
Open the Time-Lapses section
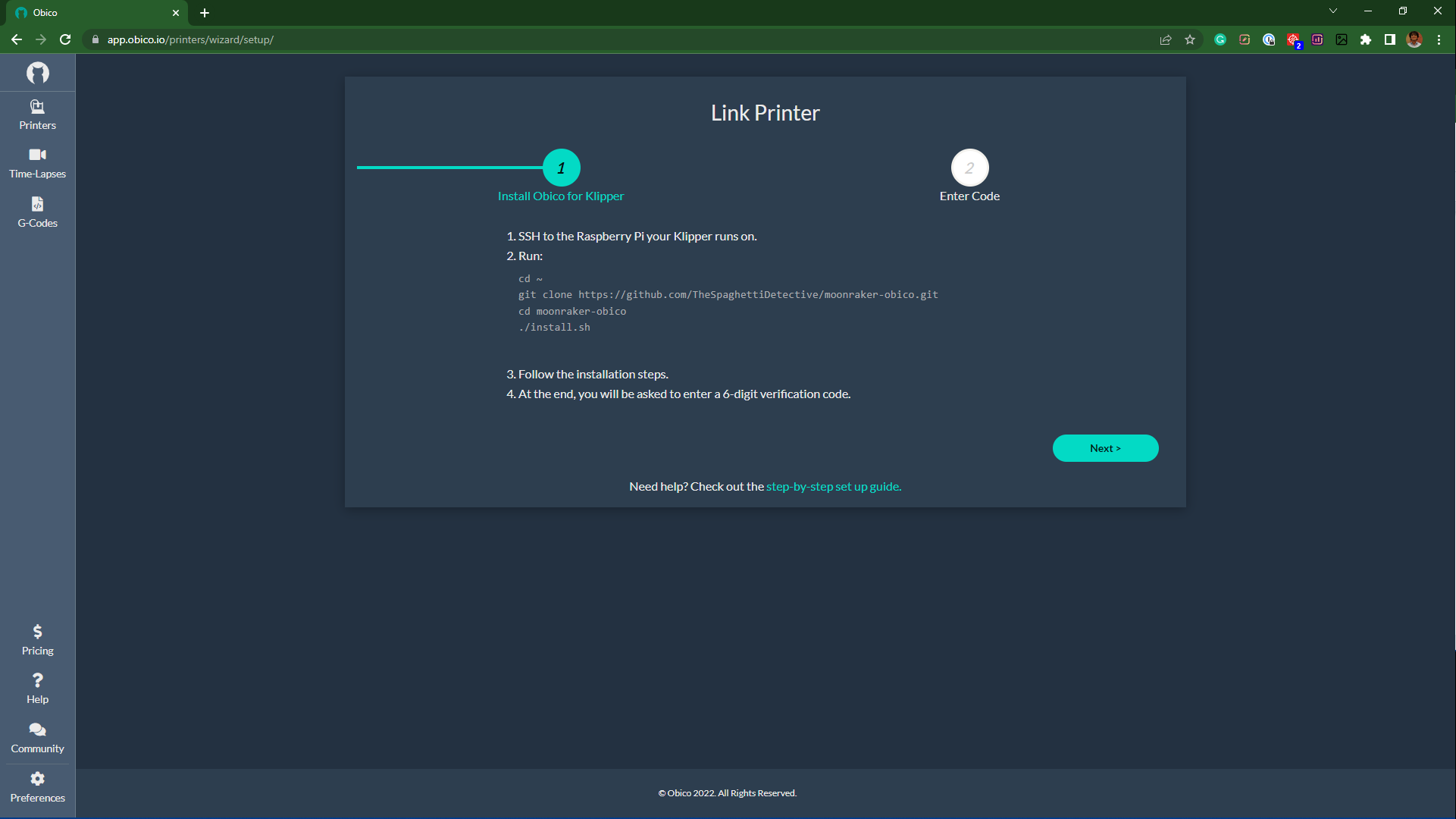click(37, 164)
